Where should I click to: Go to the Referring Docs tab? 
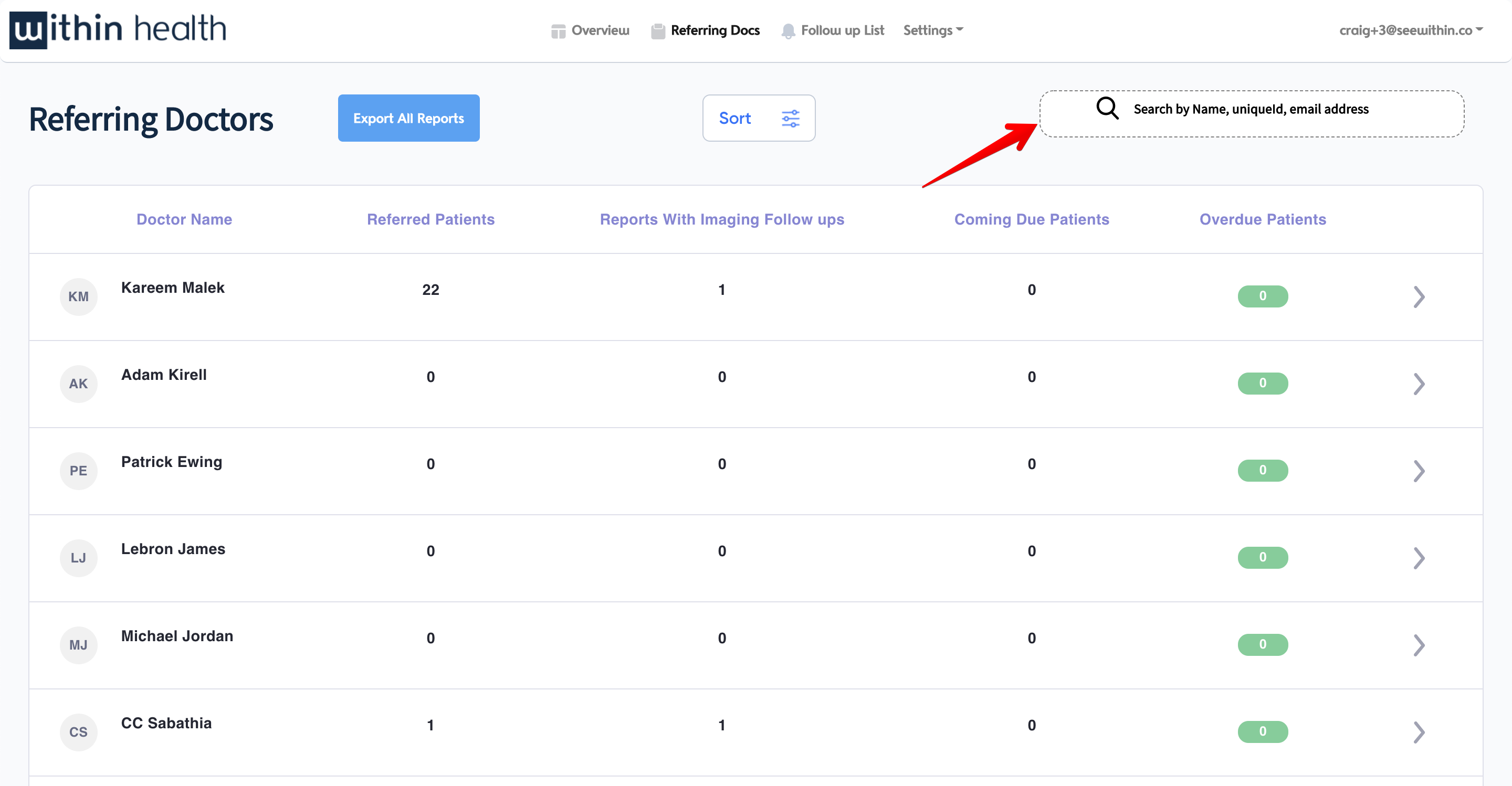pyautogui.click(x=705, y=30)
